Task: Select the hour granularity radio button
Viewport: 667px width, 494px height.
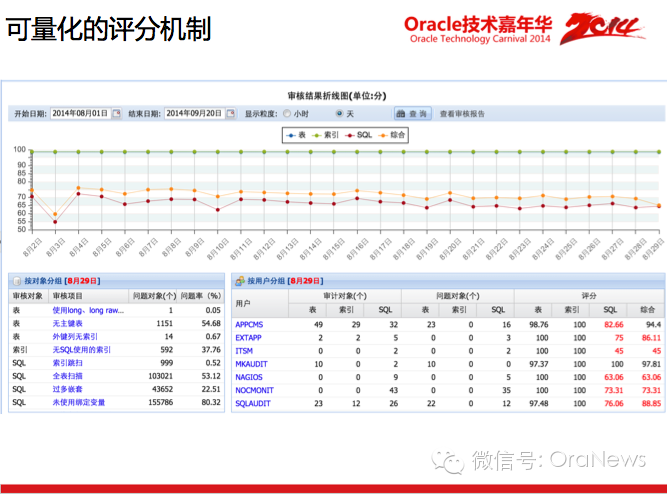Action: [287, 114]
